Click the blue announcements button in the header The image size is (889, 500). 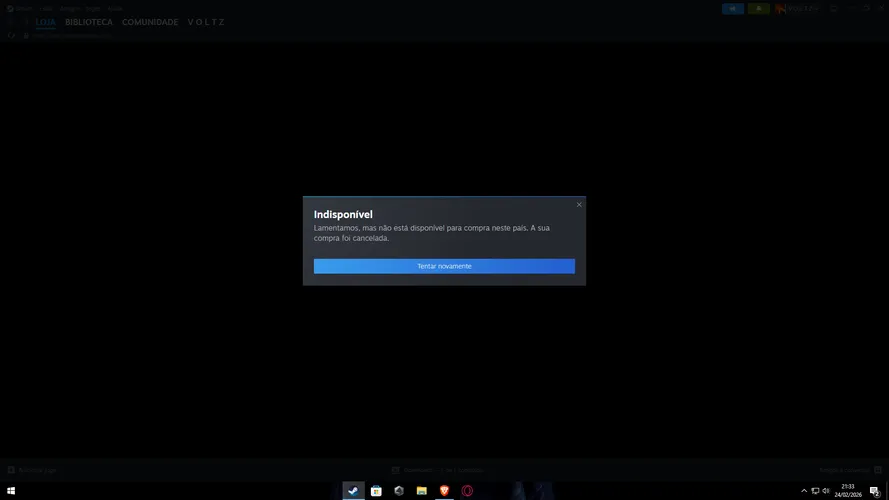click(x=733, y=9)
